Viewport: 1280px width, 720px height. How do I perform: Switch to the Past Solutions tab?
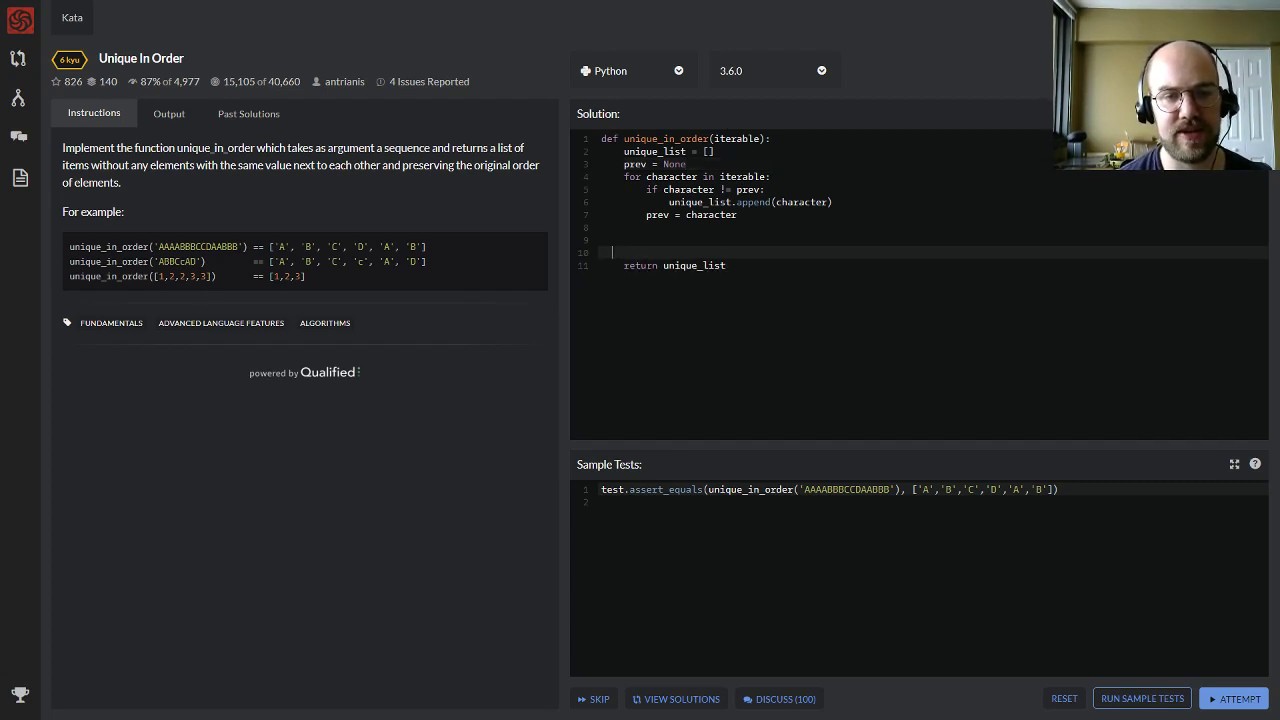point(249,114)
